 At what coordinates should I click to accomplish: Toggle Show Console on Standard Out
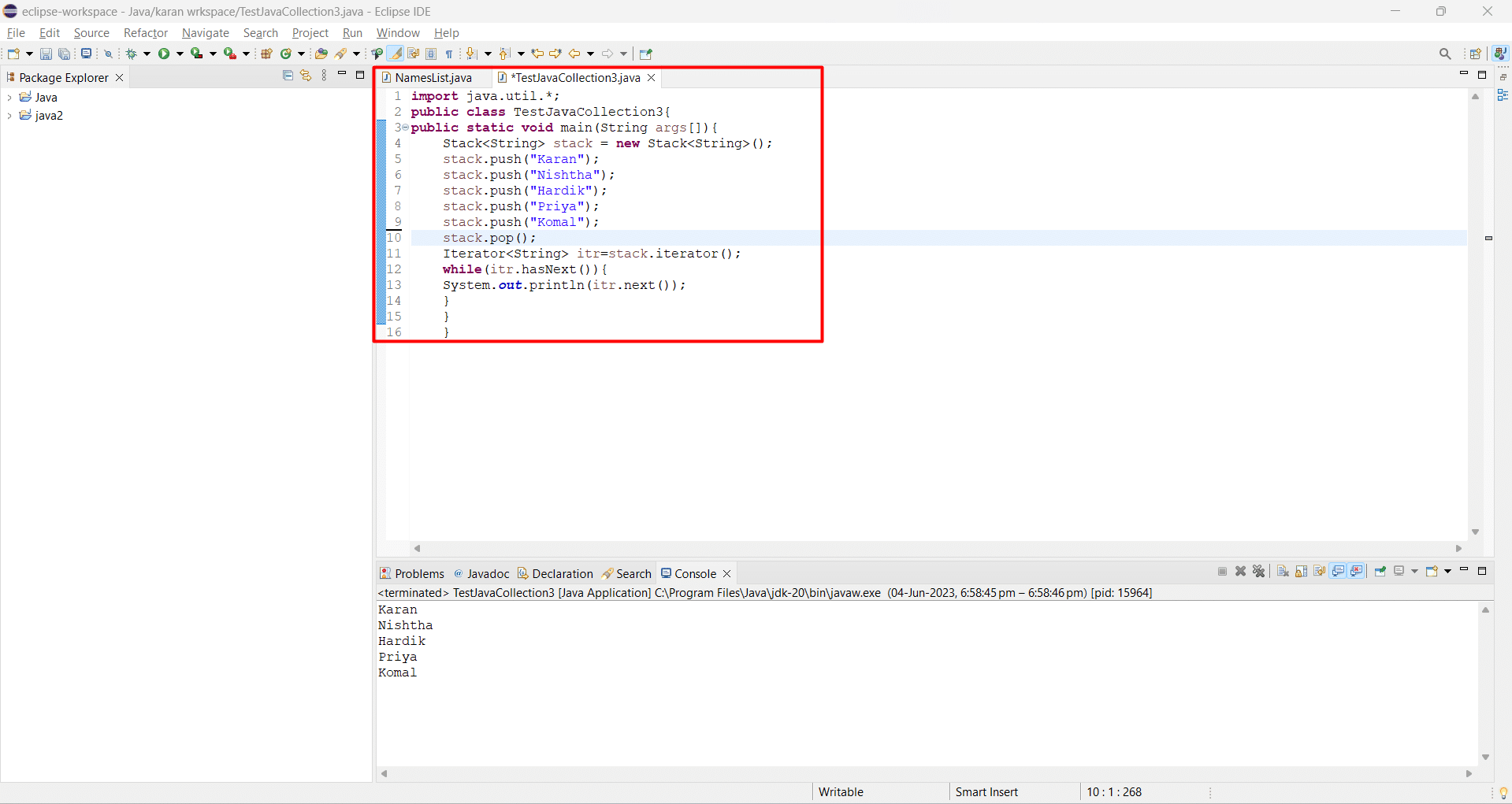1338,571
